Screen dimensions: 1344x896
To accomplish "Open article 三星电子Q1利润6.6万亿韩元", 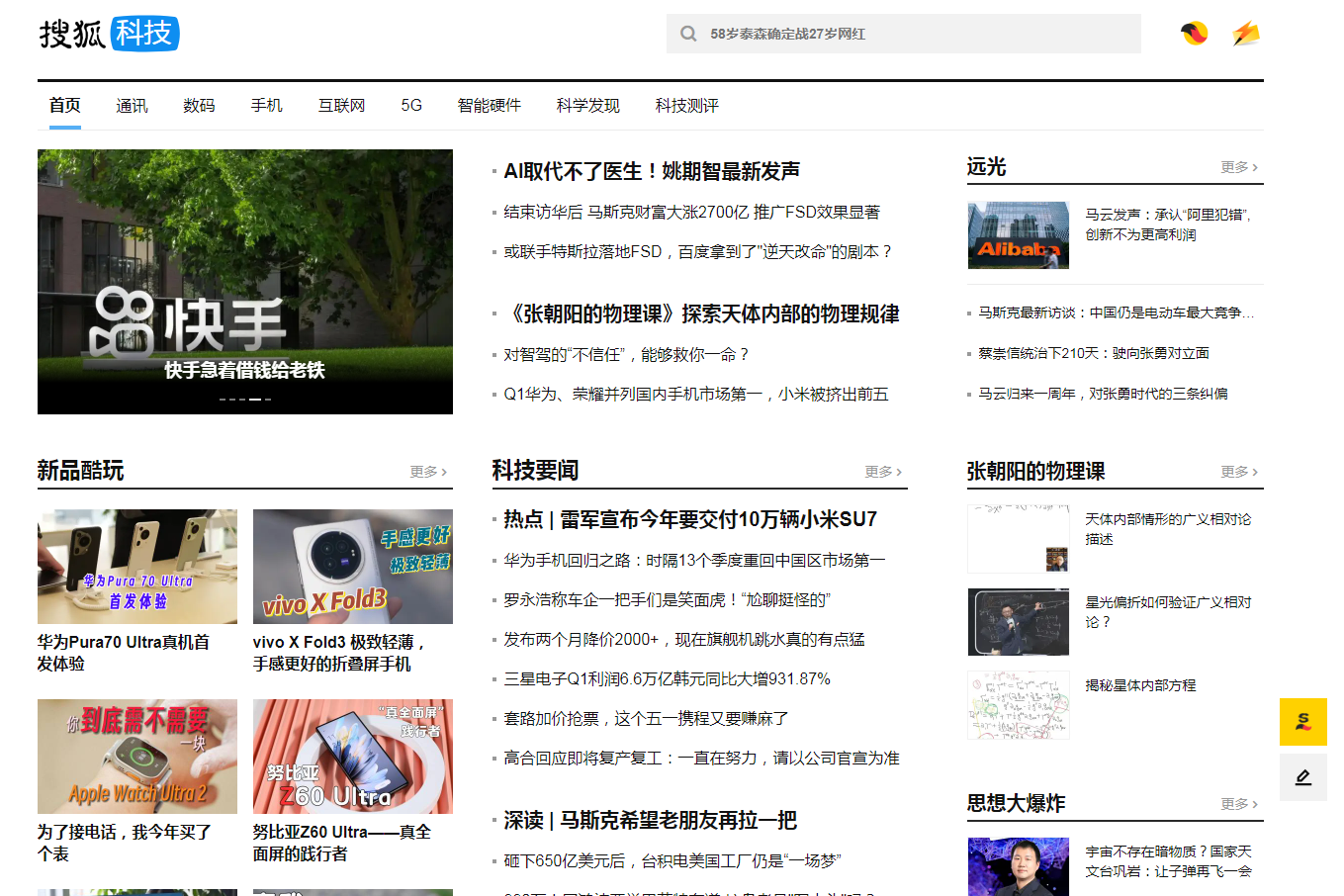I will [667, 678].
